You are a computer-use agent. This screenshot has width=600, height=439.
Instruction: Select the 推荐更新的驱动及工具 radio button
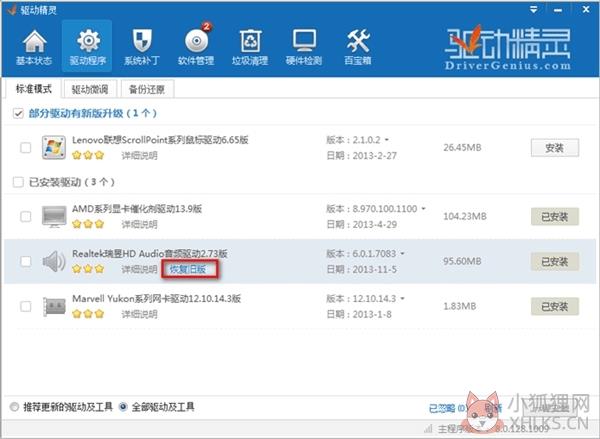tap(15, 407)
